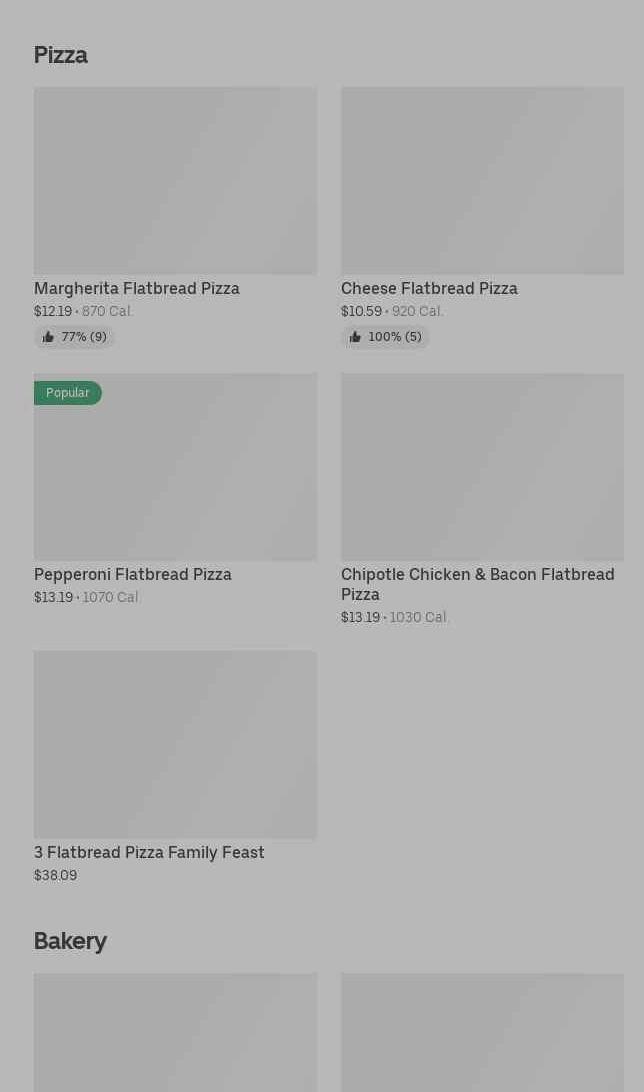Screen dimensions: 644x1092
Task: Click the Pizza section heading
Action: (61, 55)
